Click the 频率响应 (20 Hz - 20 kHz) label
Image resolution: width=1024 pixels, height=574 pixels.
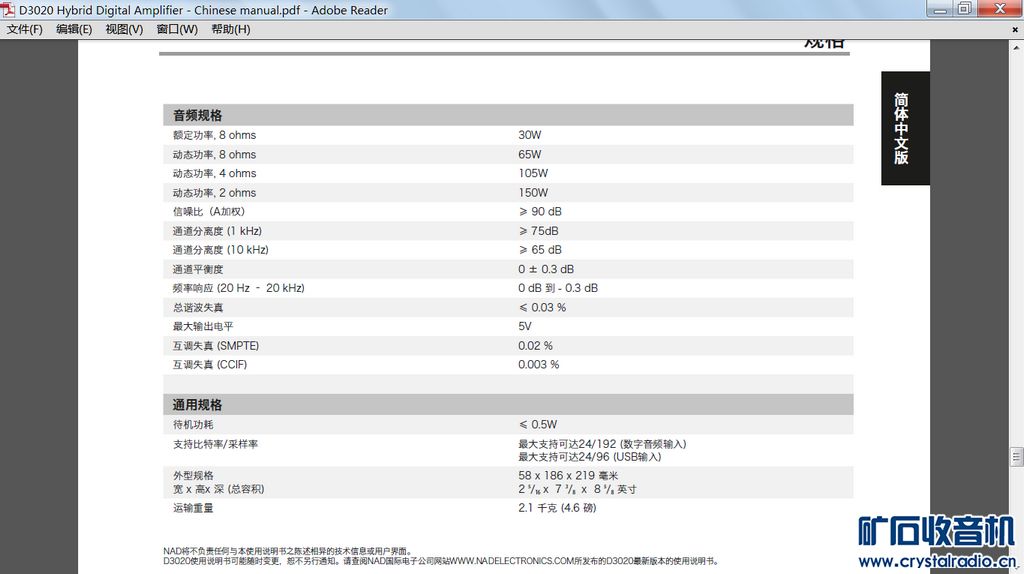pos(238,288)
